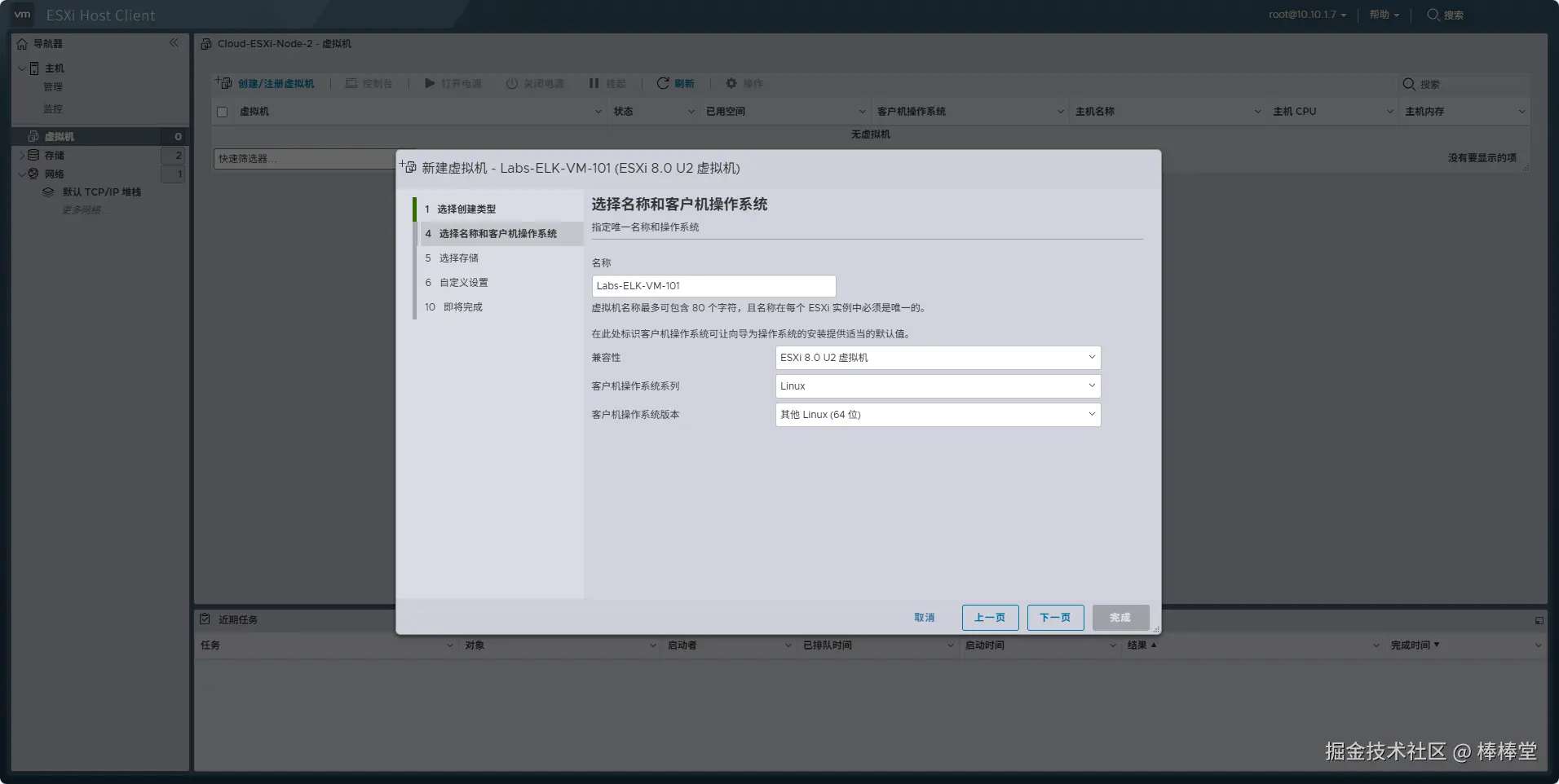The image size is (1559, 784).
Task: Open the Storage item in navigator
Action: (55, 155)
